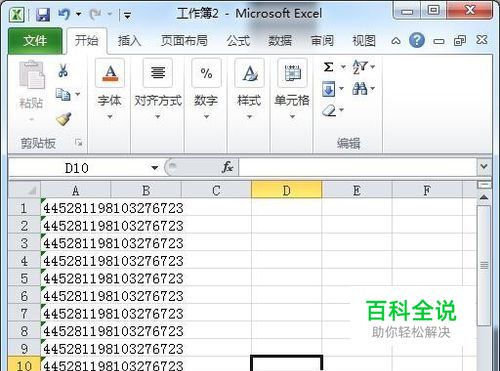Open Customize Quick Access Toolbar dropdown

(127, 15)
